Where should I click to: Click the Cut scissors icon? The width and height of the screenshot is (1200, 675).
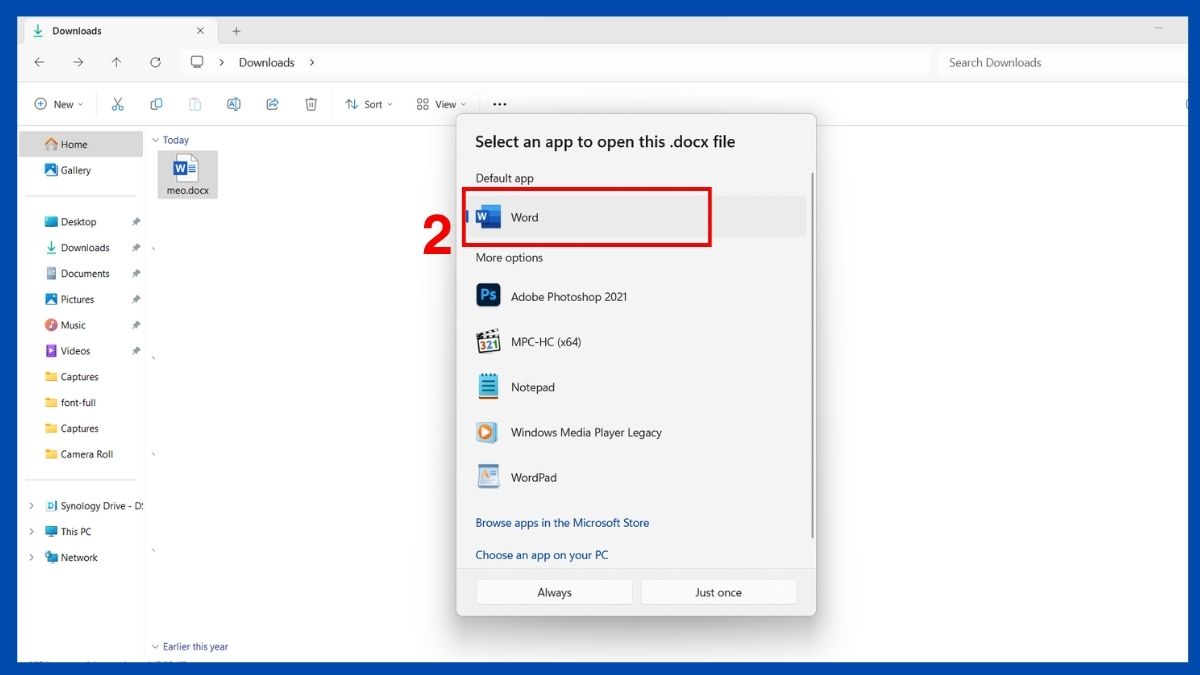[117, 104]
